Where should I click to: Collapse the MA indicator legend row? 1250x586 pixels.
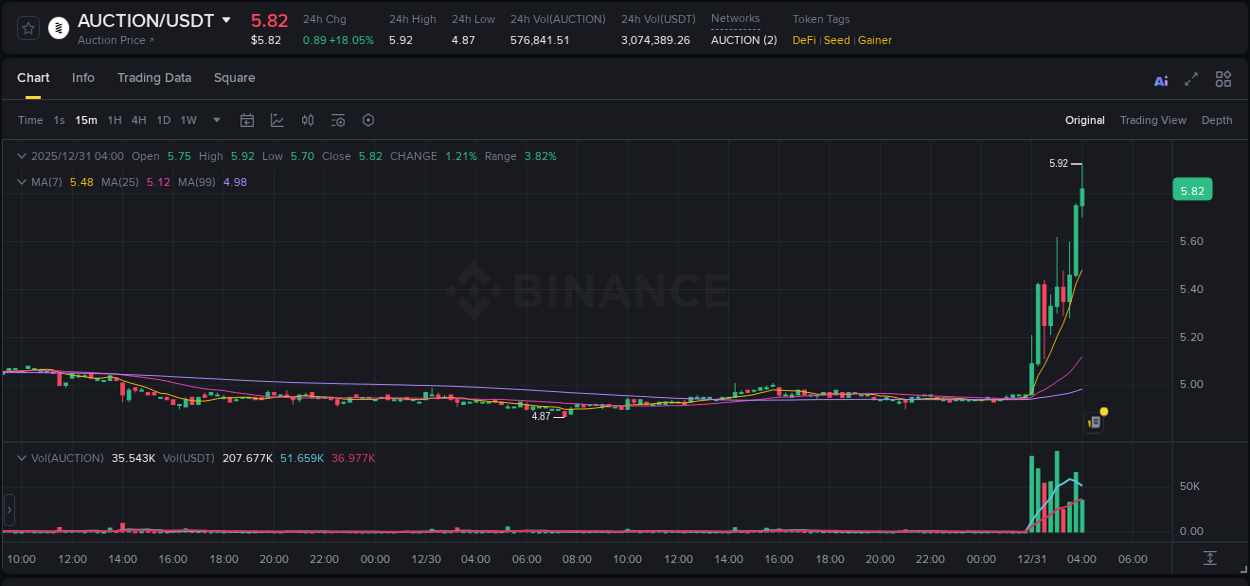[x=22, y=182]
